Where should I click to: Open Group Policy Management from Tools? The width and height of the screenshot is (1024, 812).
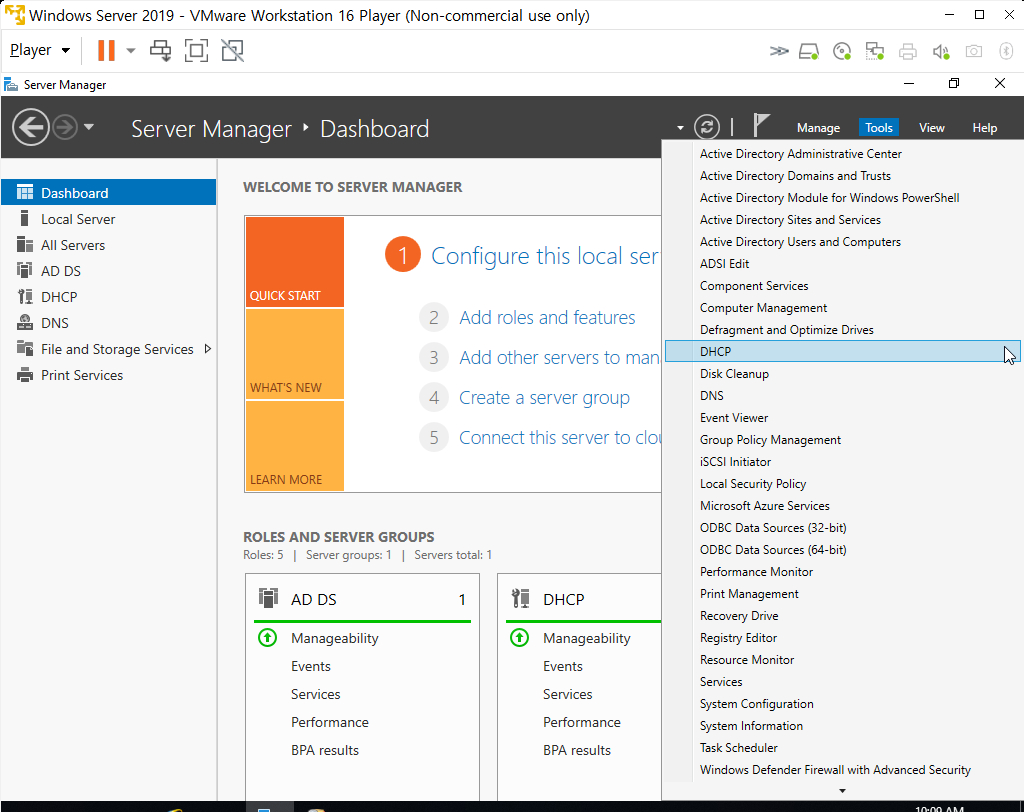click(x=842, y=440)
